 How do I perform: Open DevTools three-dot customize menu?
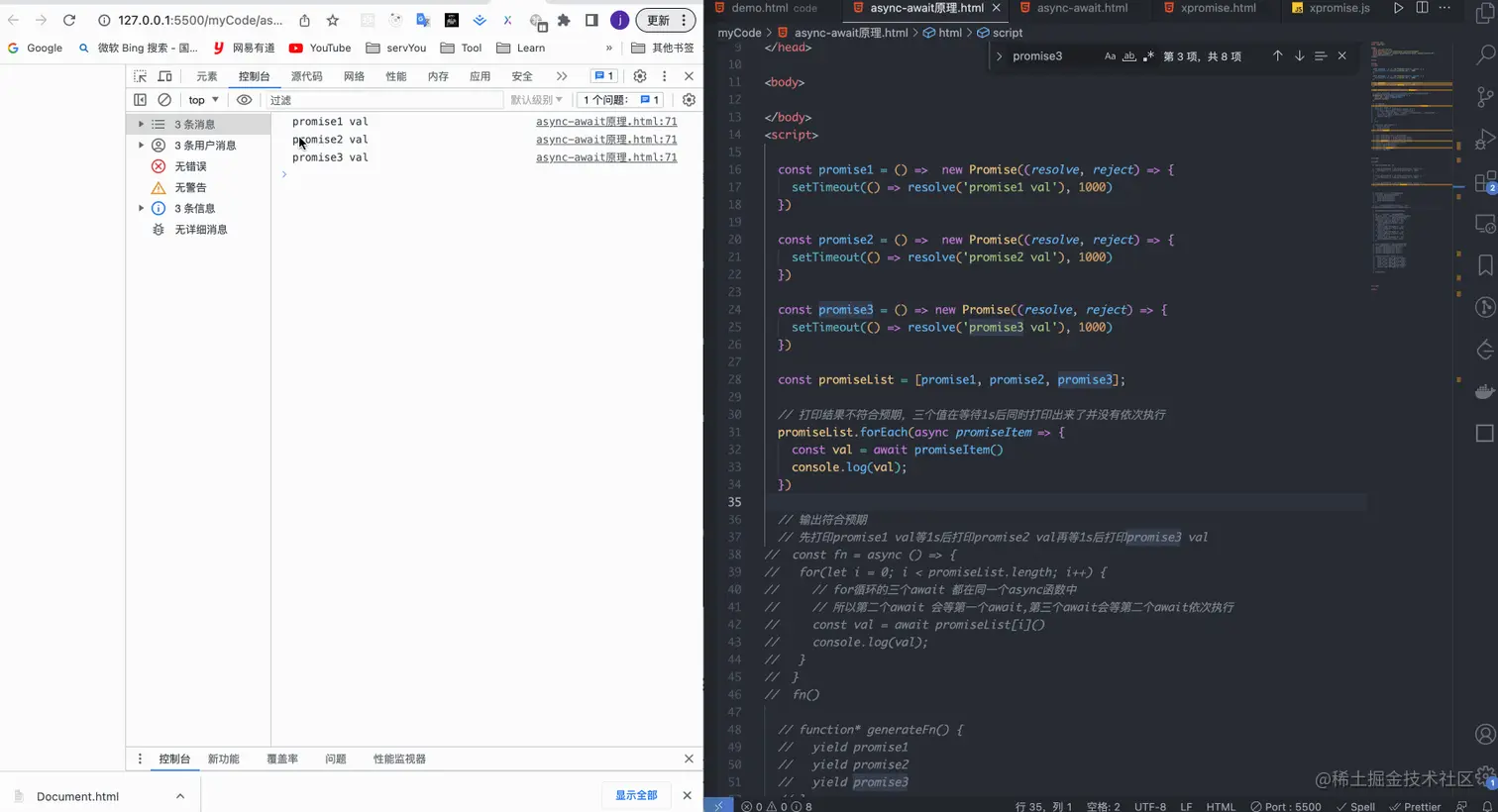click(x=665, y=76)
